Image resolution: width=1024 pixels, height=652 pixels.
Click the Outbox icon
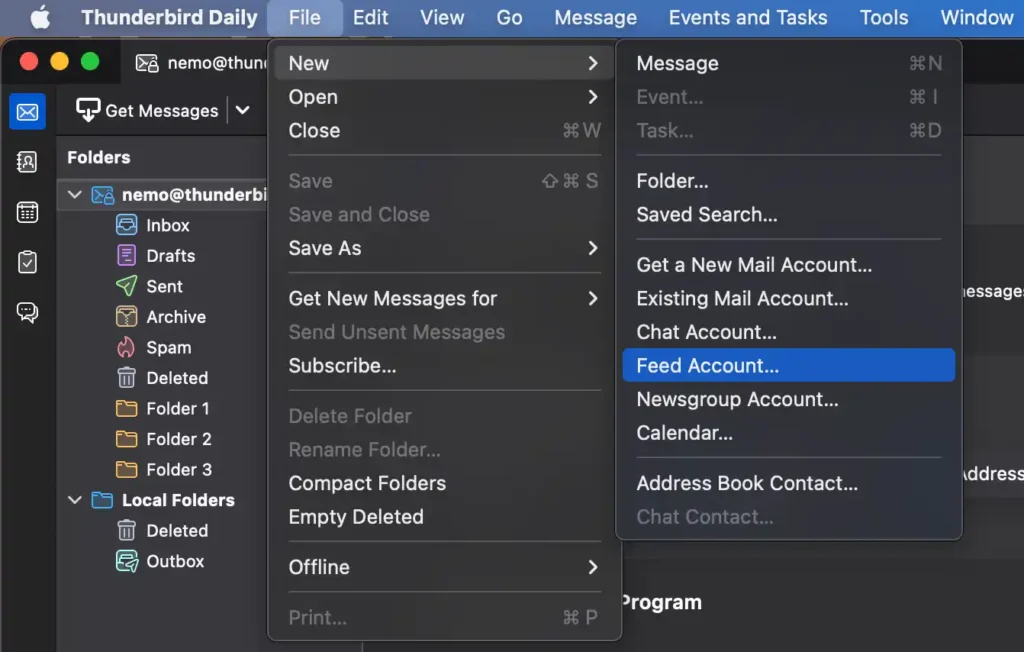point(127,561)
